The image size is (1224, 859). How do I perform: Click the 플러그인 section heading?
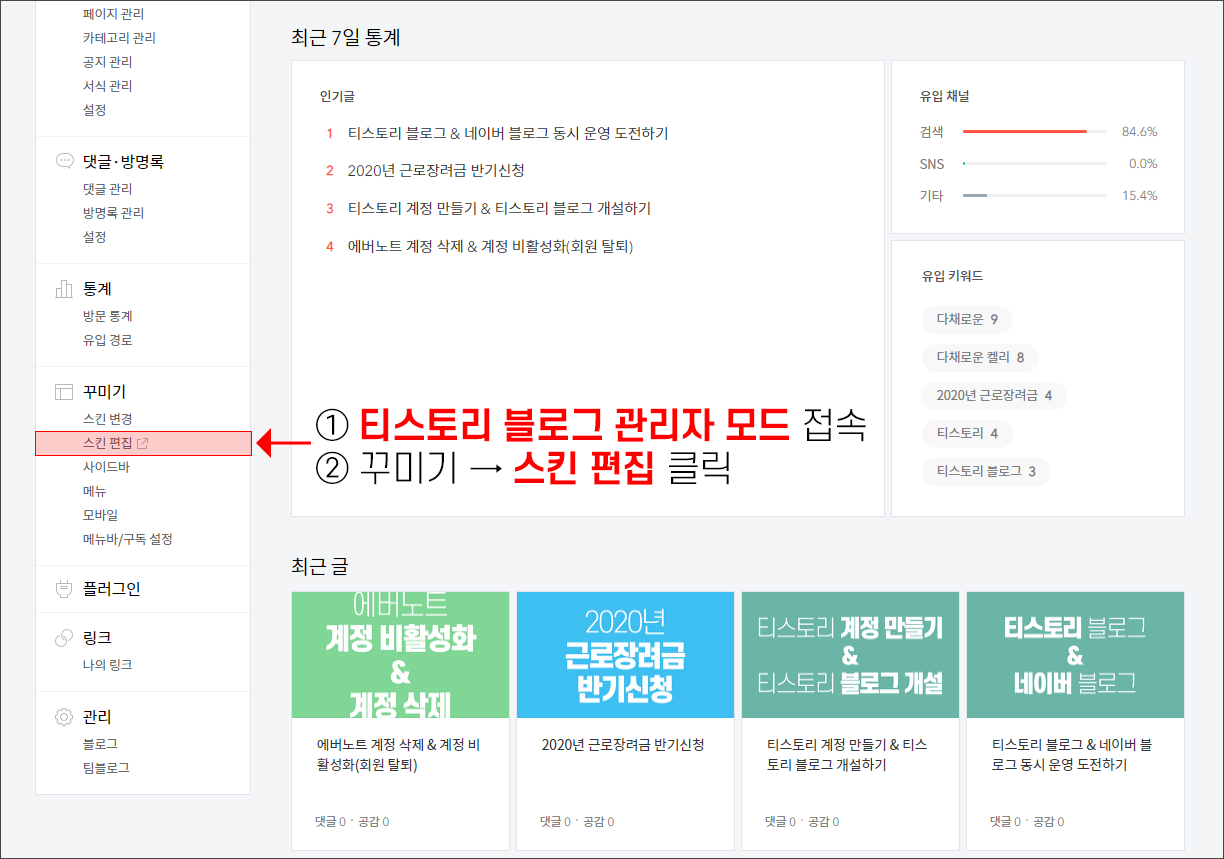tap(111, 589)
